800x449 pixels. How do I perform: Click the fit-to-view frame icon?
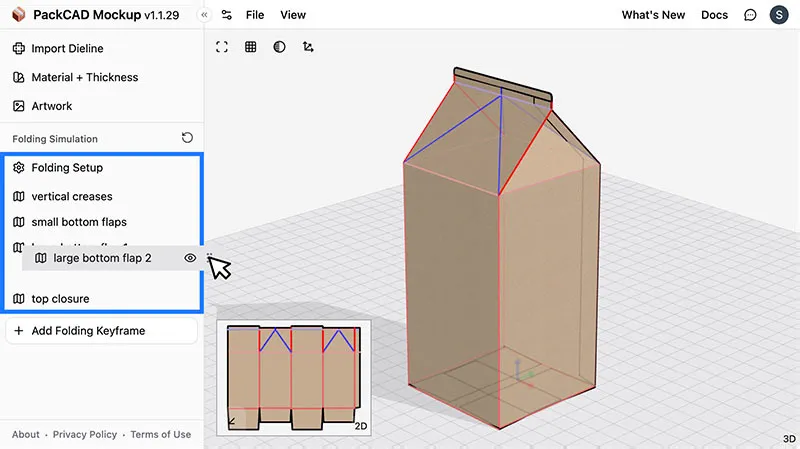221,47
